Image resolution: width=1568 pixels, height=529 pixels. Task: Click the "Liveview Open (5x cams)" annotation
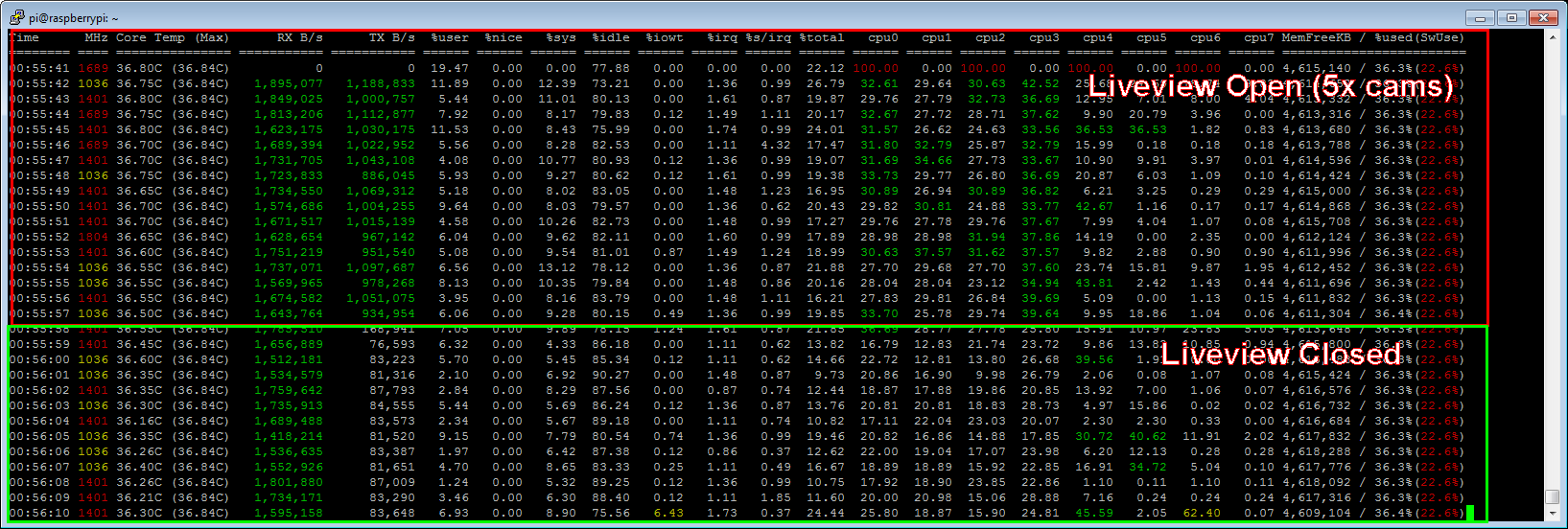(x=1271, y=86)
